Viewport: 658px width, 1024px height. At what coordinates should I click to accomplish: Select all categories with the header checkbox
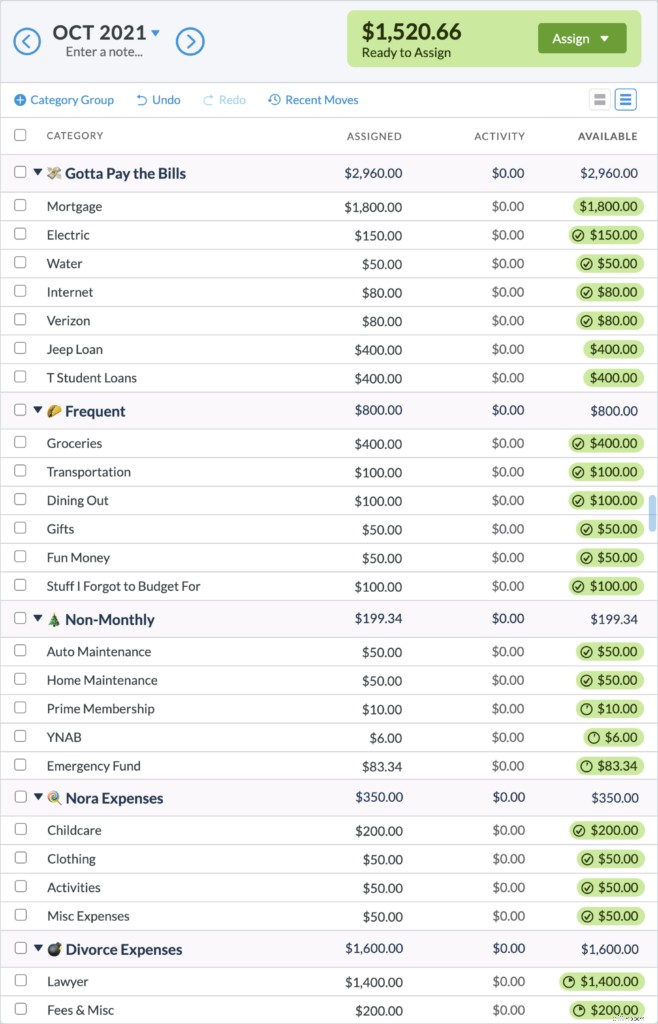click(21, 136)
